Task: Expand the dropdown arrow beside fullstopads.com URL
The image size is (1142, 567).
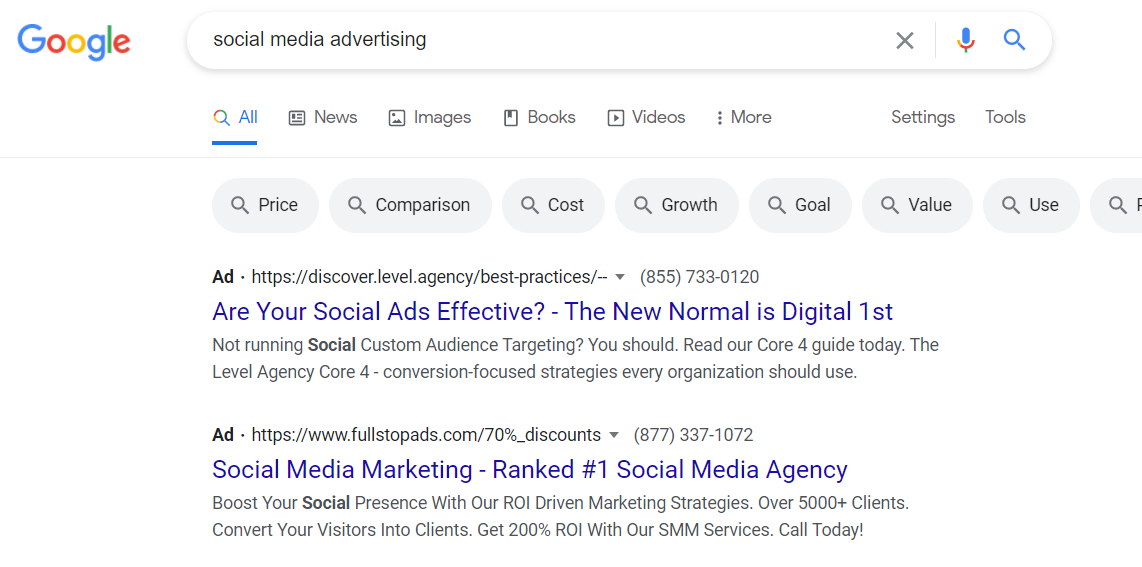Action: (x=614, y=435)
